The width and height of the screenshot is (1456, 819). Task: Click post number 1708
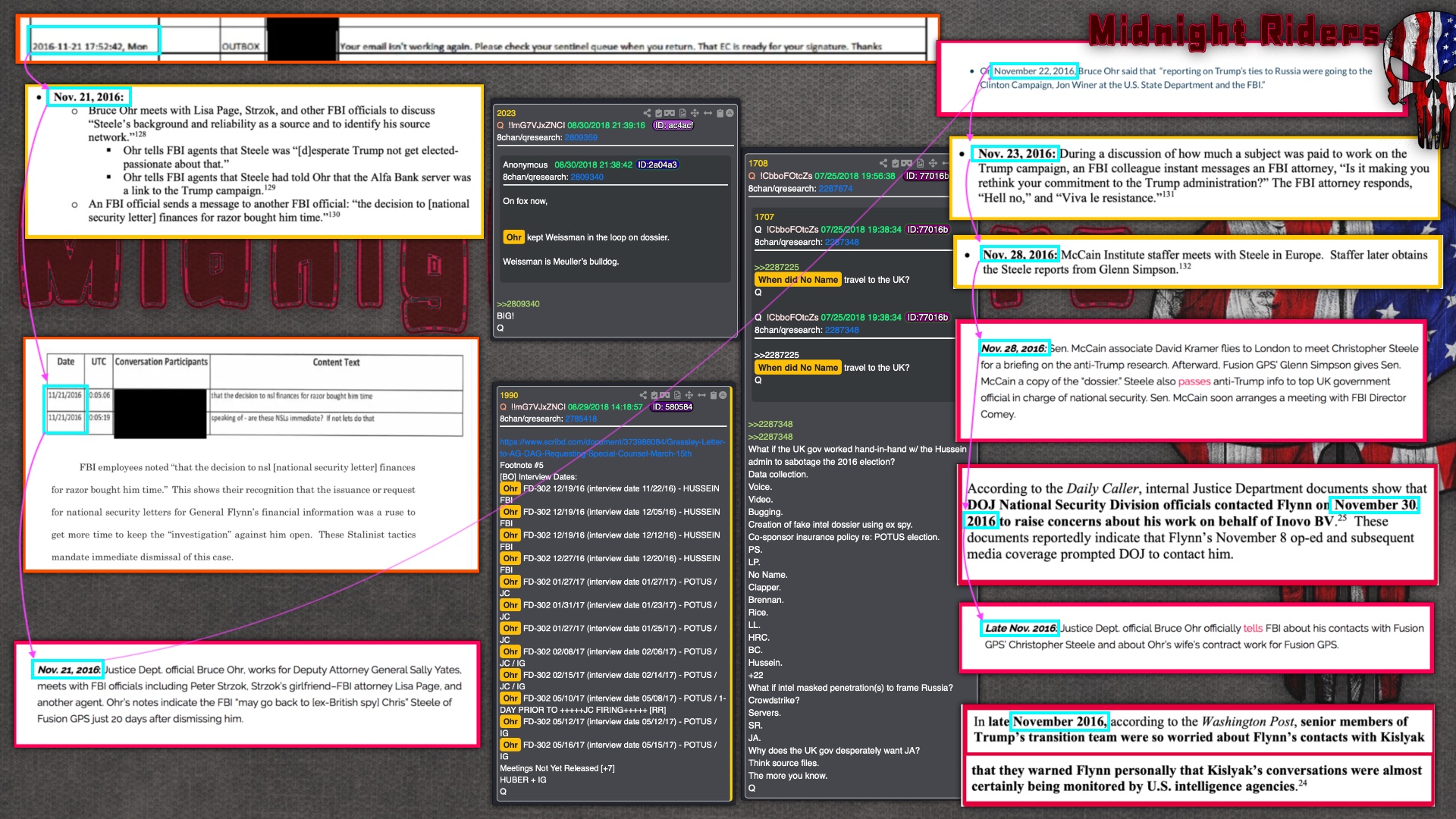click(758, 163)
